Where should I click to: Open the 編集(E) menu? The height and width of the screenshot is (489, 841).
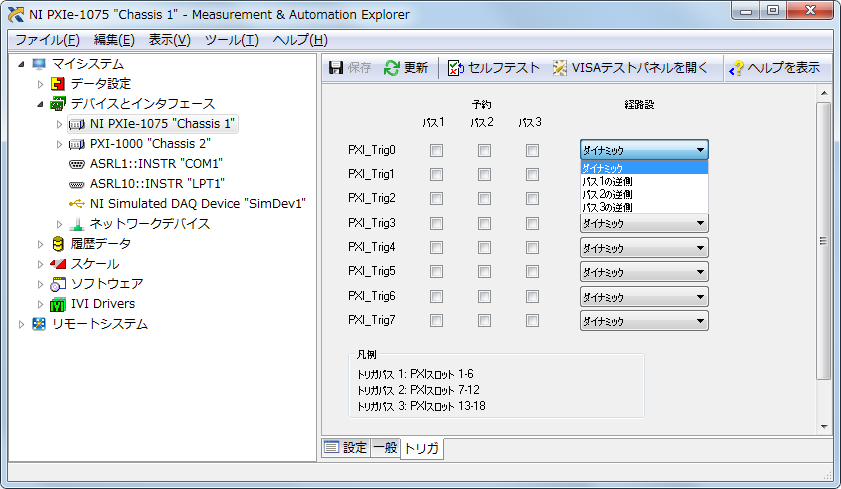point(114,40)
